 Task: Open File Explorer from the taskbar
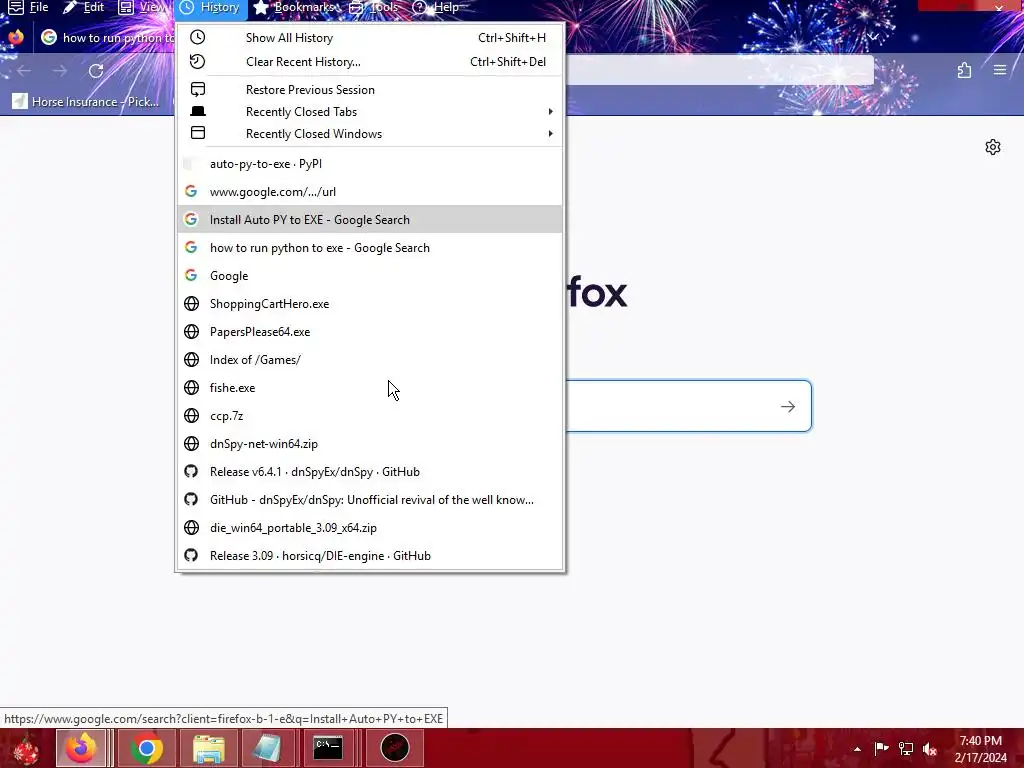pyautogui.click(x=208, y=748)
